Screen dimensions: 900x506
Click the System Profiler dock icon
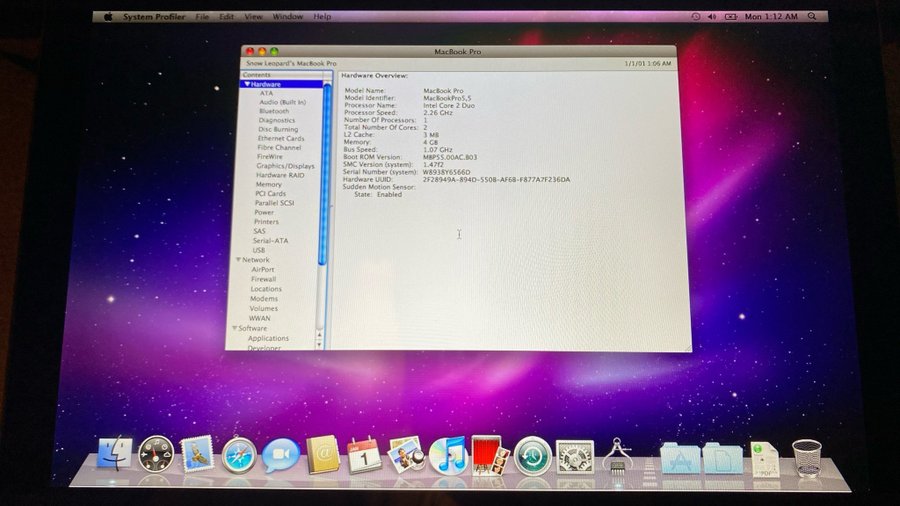tap(617, 457)
